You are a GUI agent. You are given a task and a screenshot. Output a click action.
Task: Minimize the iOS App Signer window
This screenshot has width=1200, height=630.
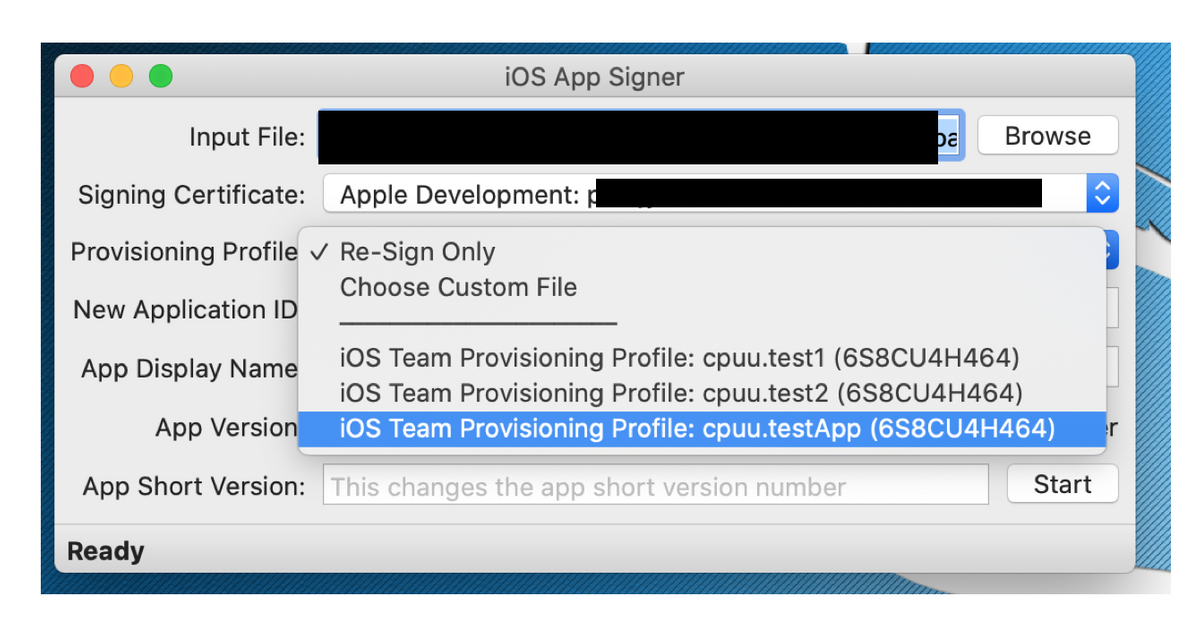point(121,77)
